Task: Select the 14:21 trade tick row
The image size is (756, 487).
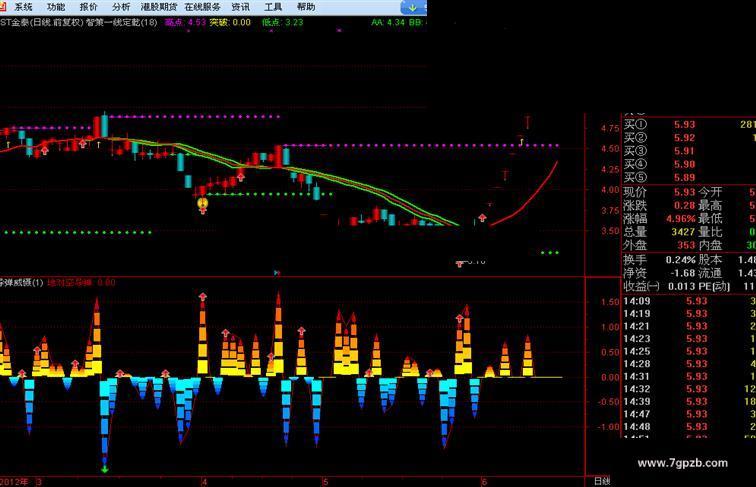Action: [689, 326]
